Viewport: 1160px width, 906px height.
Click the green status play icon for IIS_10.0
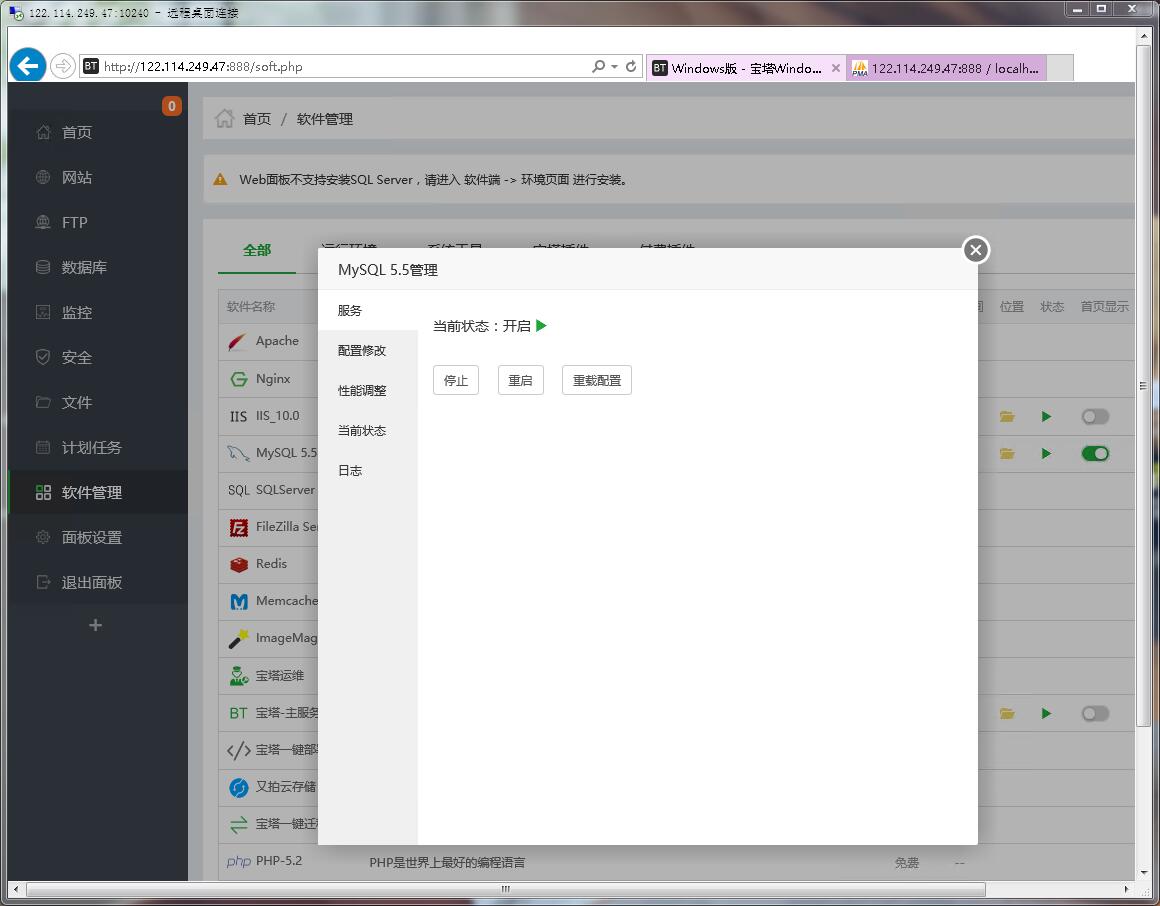point(1046,416)
